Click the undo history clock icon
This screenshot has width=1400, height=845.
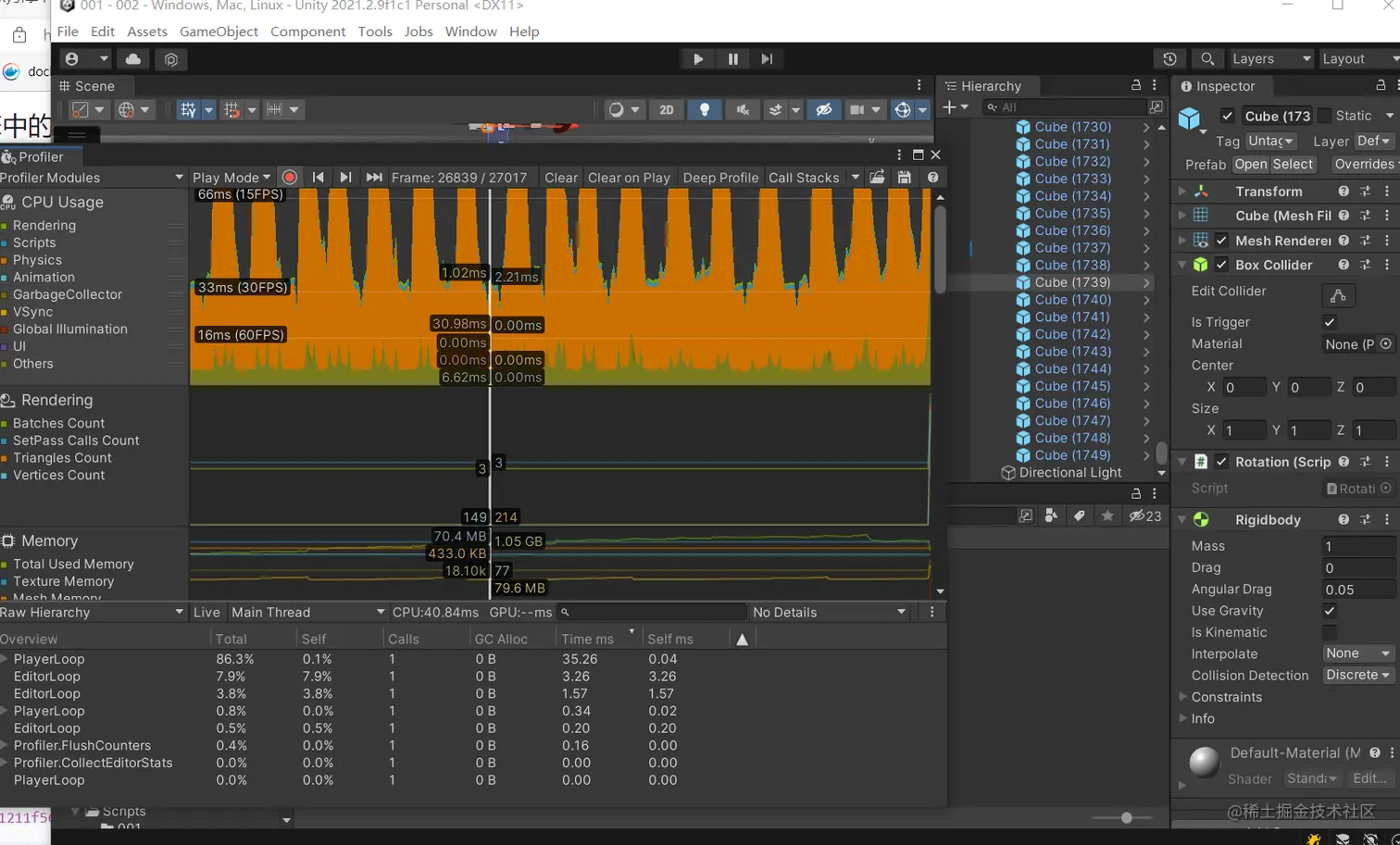(x=1169, y=59)
